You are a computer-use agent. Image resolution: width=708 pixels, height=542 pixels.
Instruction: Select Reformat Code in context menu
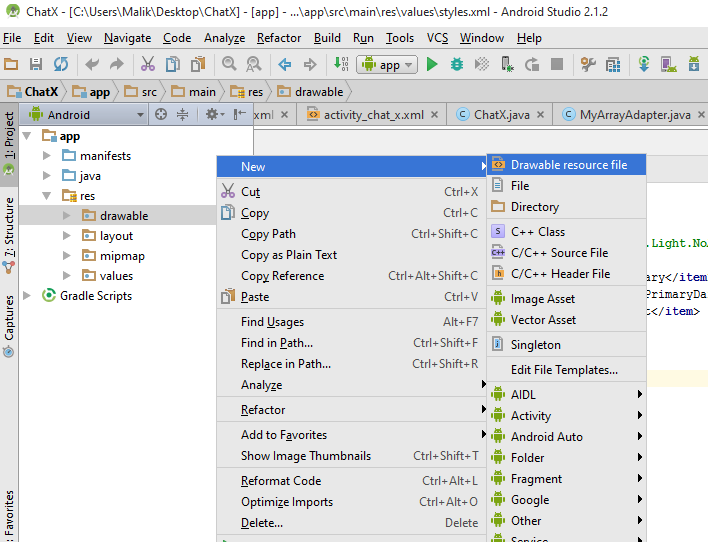[x=351, y=481]
